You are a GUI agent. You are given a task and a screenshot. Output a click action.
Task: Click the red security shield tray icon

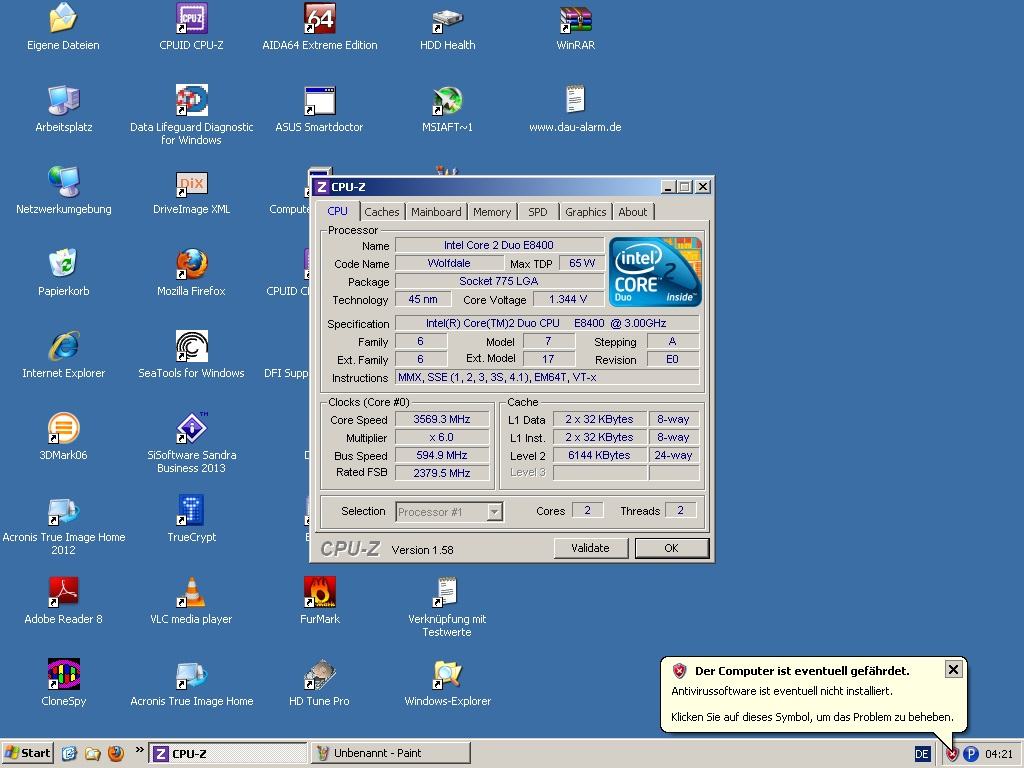point(952,754)
